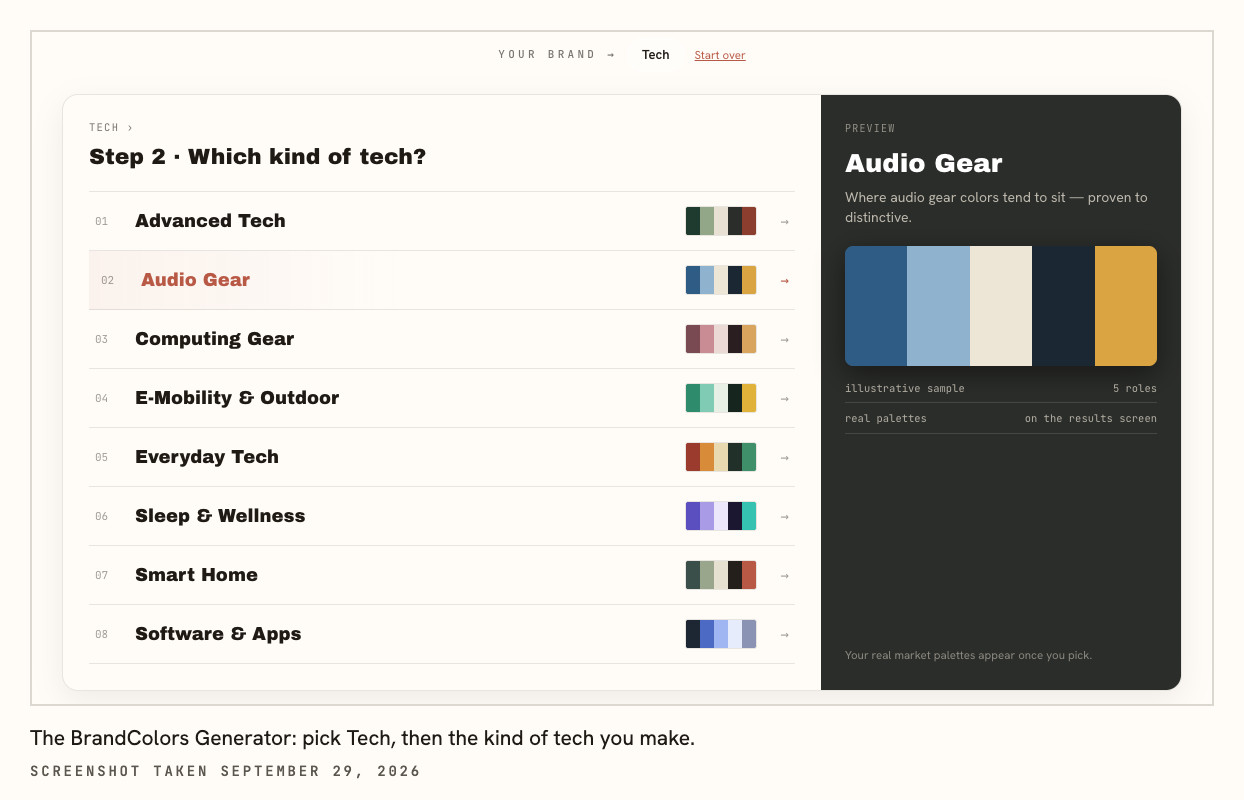Click the cream preview swatch
1244x800 pixels.
coord(1001,306)
